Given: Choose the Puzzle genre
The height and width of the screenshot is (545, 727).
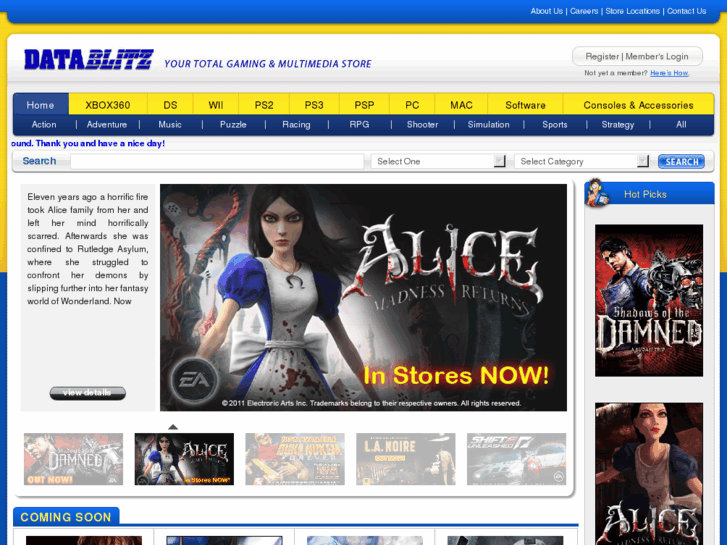Looking at the screenshot, I should coord(233,124).
